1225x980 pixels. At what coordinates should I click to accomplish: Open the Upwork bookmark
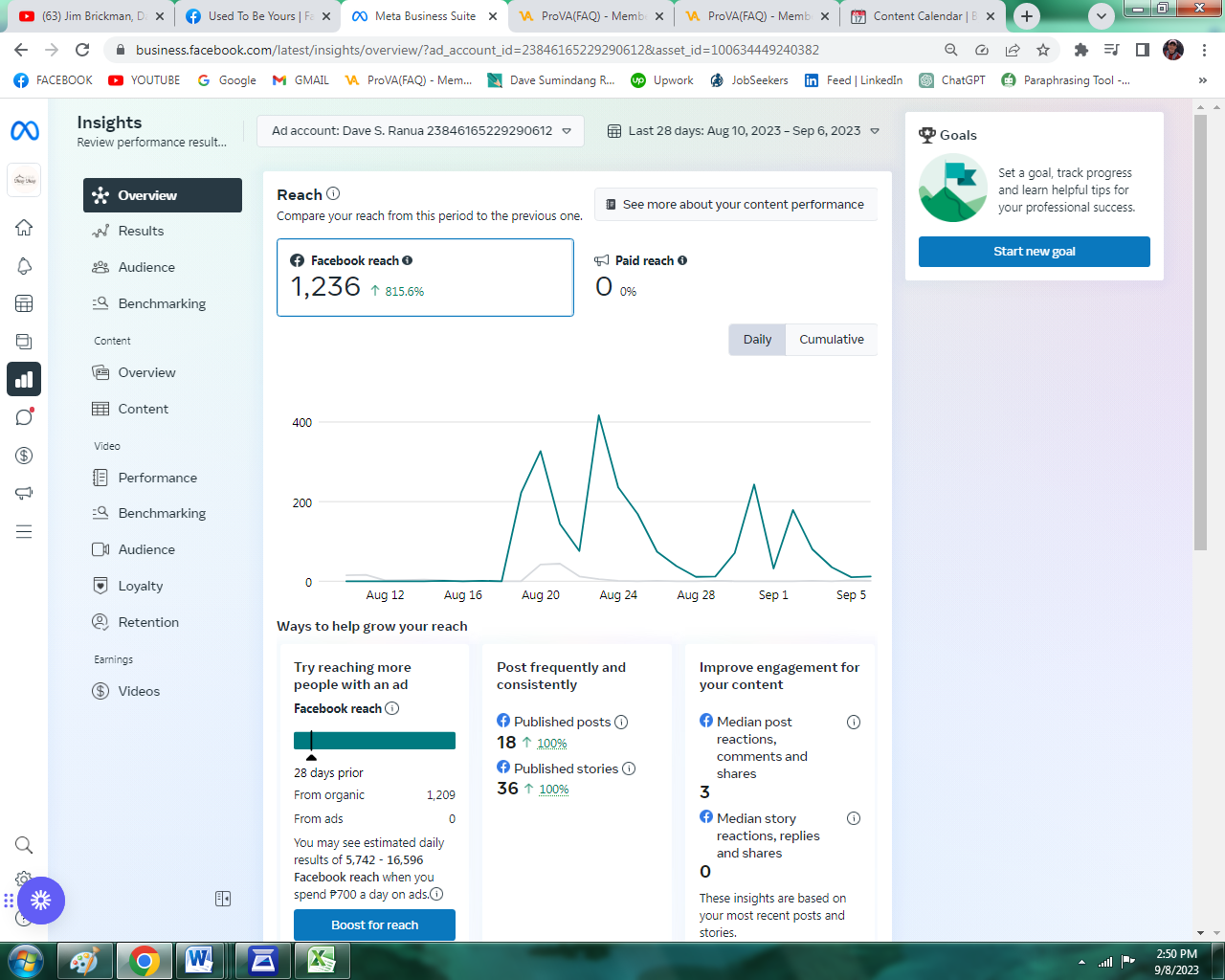pyautogui.click(x=662, y=80)
